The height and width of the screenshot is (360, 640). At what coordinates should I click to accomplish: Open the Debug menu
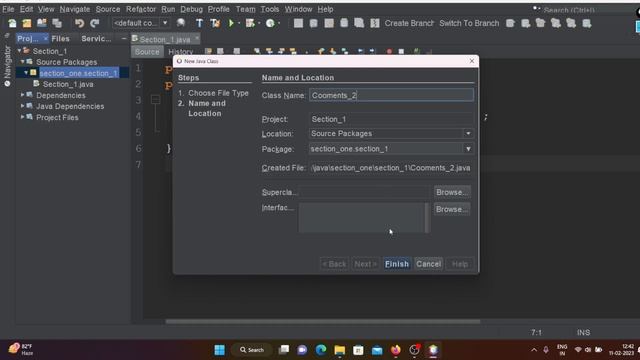point(191,9)
